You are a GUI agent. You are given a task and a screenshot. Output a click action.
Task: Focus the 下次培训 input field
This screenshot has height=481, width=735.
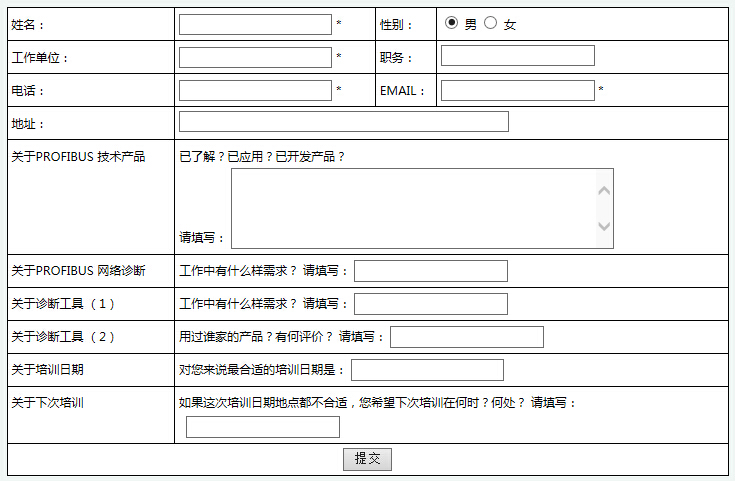262,428
